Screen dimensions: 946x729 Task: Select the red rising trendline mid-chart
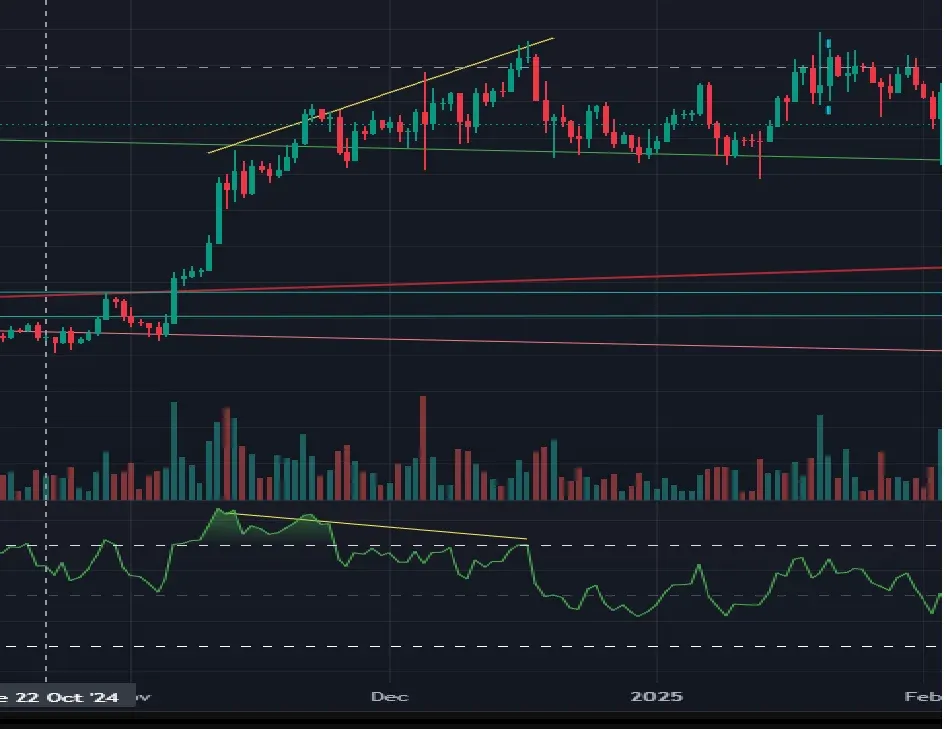(471, 282)
